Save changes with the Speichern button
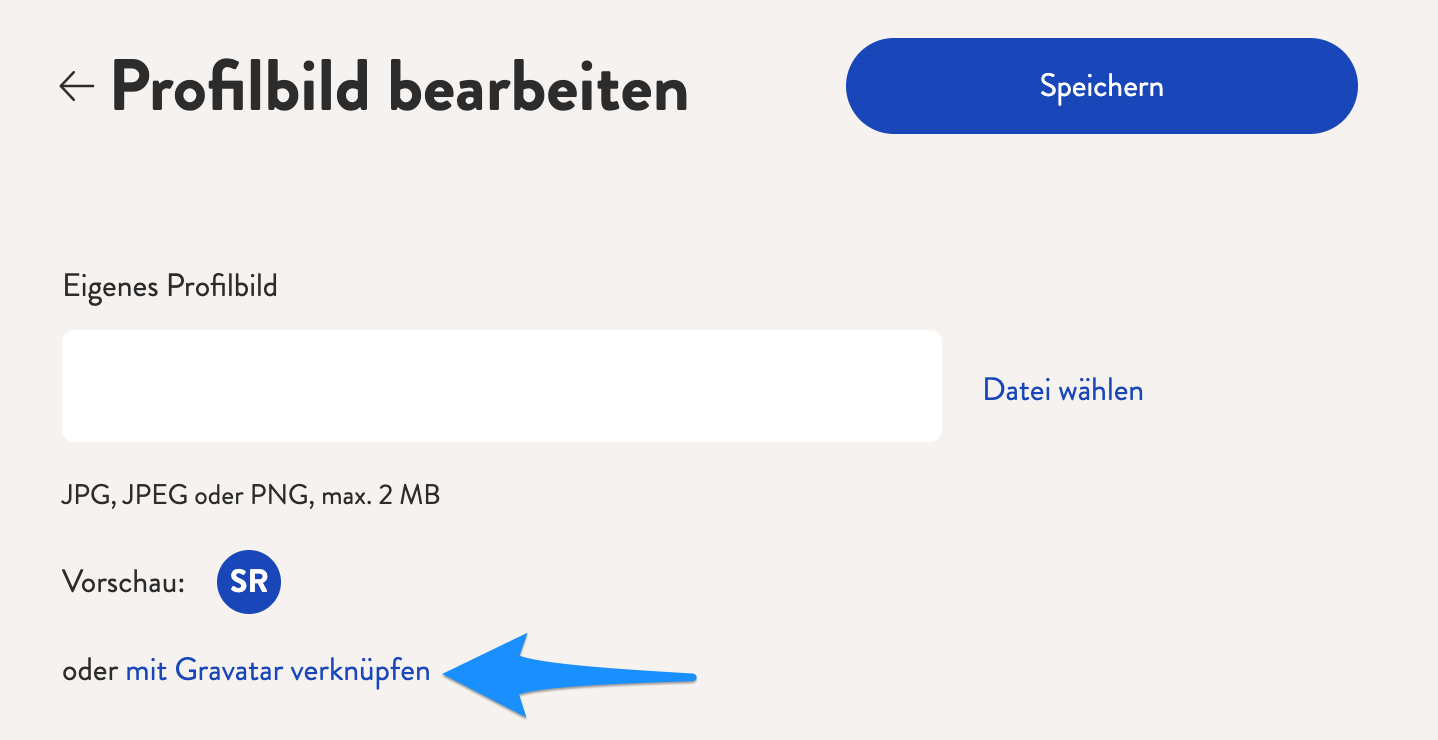Screen dimensions: 1438x740 tap(1101, 86)
